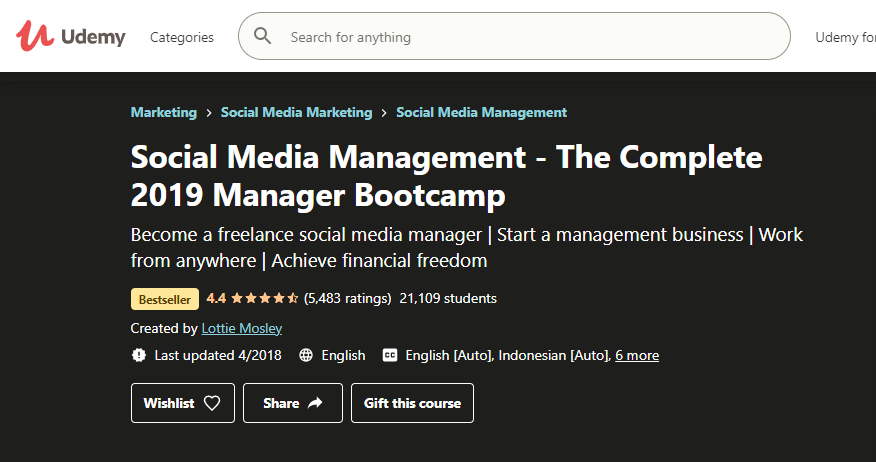
Task: Focus the Search for anything field
Action: 514,36
